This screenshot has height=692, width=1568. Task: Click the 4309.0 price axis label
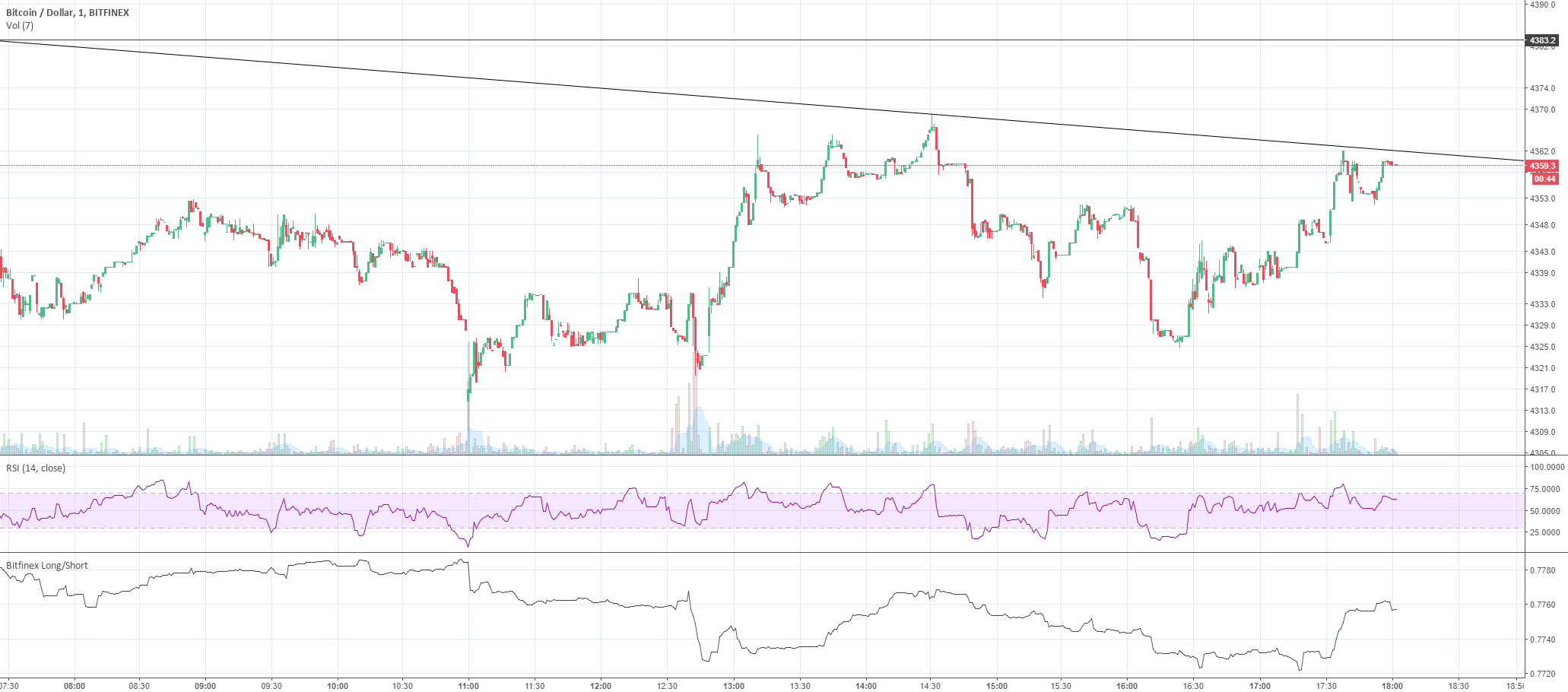pos(1543,432)
